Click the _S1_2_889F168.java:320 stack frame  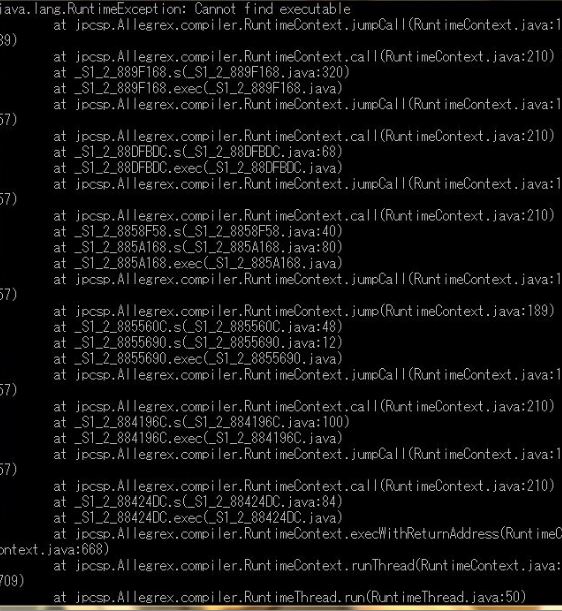(x=201, y=72)
